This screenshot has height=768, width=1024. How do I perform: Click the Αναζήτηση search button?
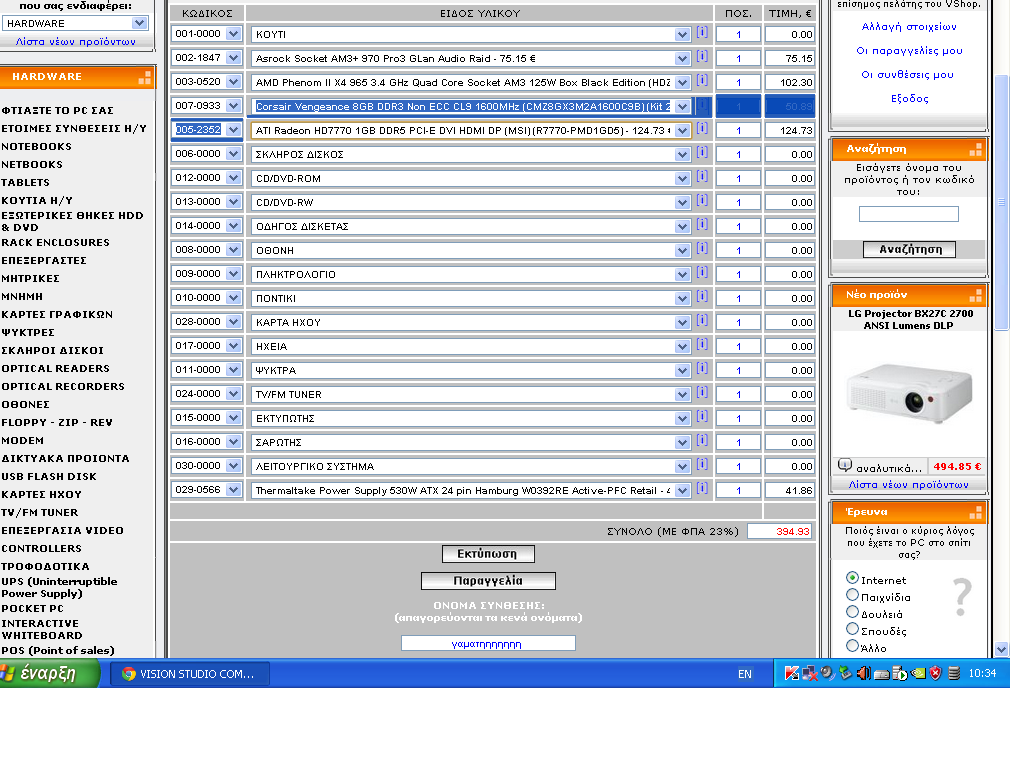click(909, 249)
